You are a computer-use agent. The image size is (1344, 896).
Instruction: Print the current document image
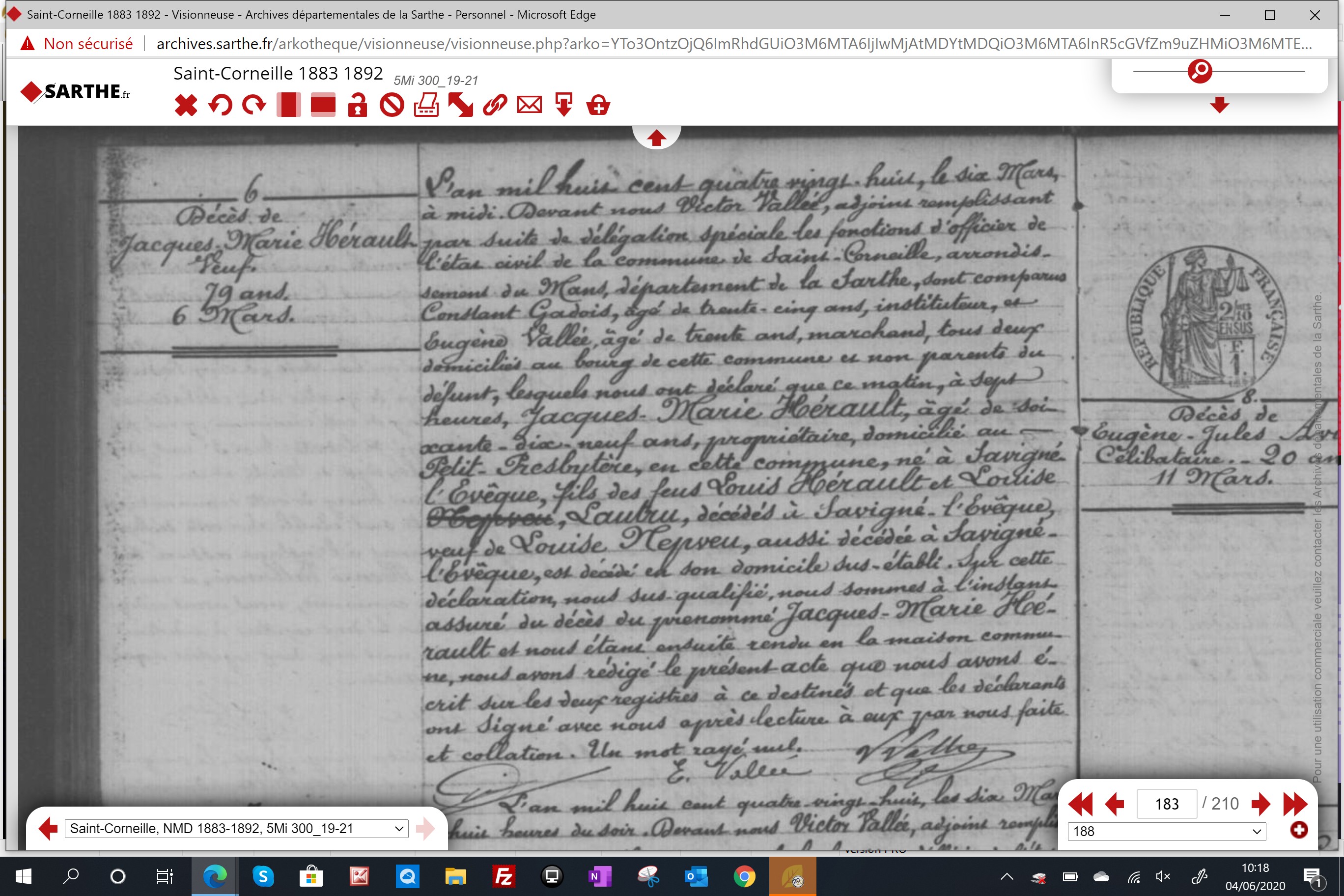point(426,105)
